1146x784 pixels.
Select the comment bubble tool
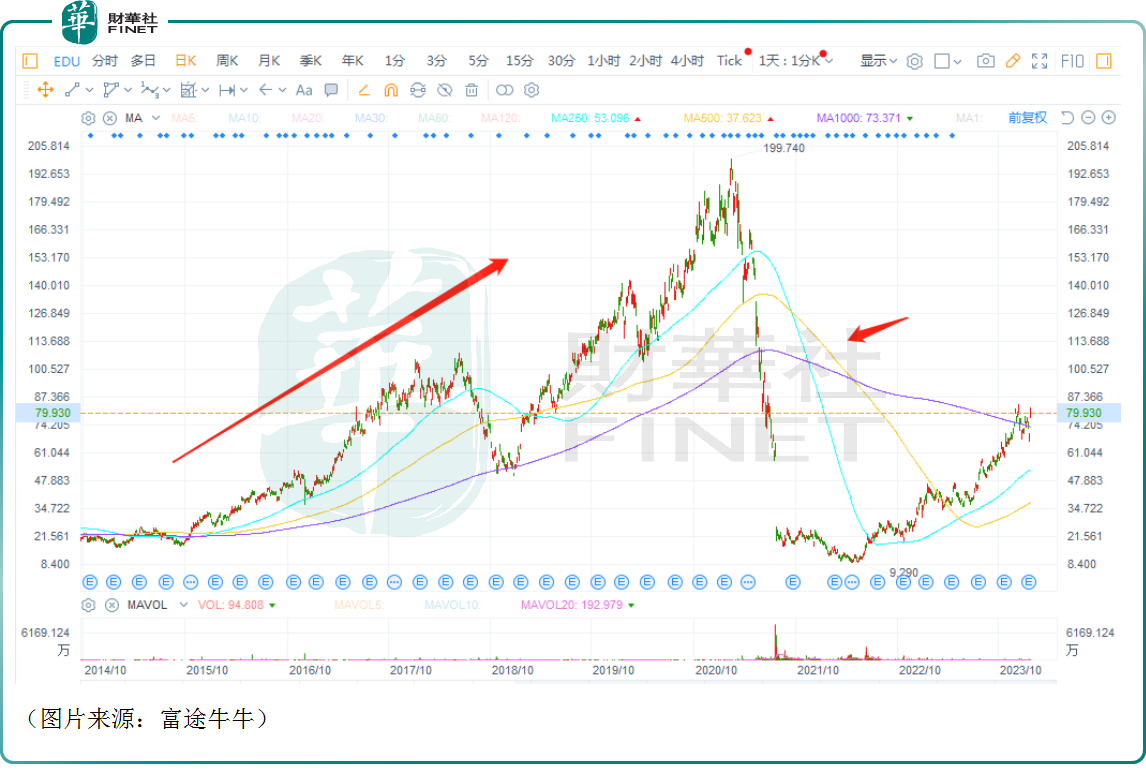331,90
